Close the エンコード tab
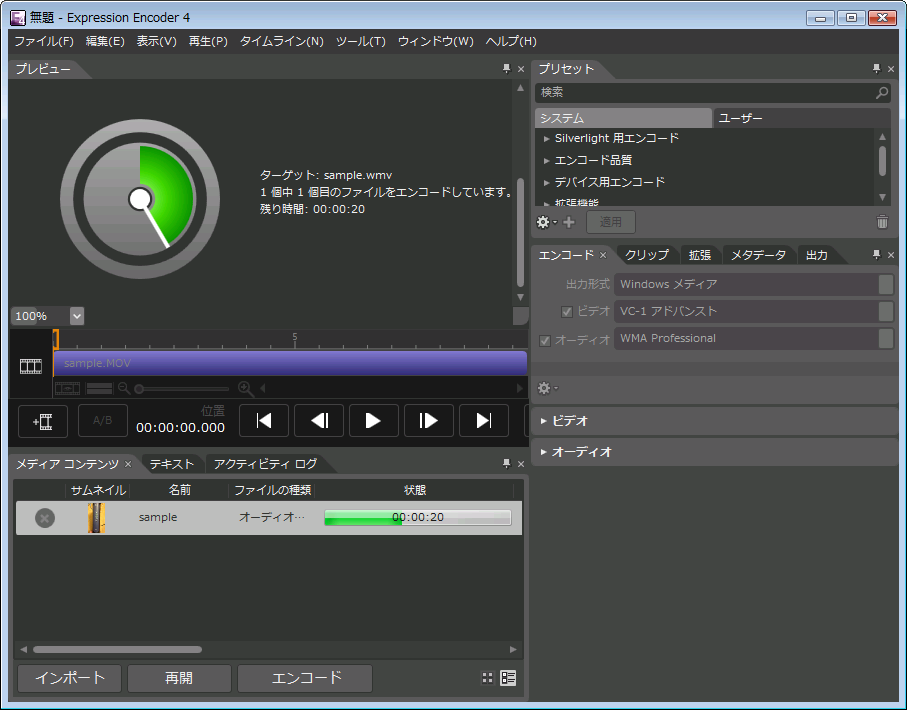 (x=603, y=255)
